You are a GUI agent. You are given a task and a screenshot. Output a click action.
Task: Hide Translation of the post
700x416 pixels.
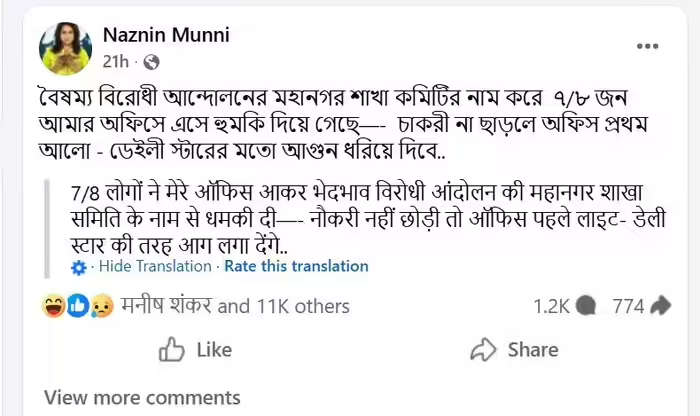pyautogui.click(x=155, y=267)
